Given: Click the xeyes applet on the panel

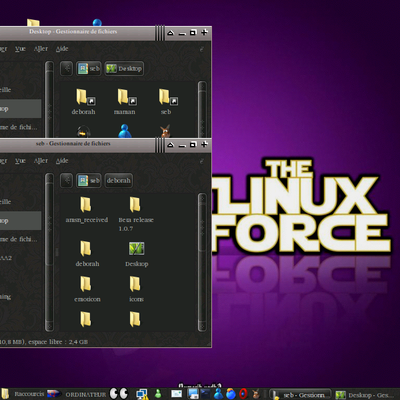Looking at the screenshot, I should click(x=119, y=393).
